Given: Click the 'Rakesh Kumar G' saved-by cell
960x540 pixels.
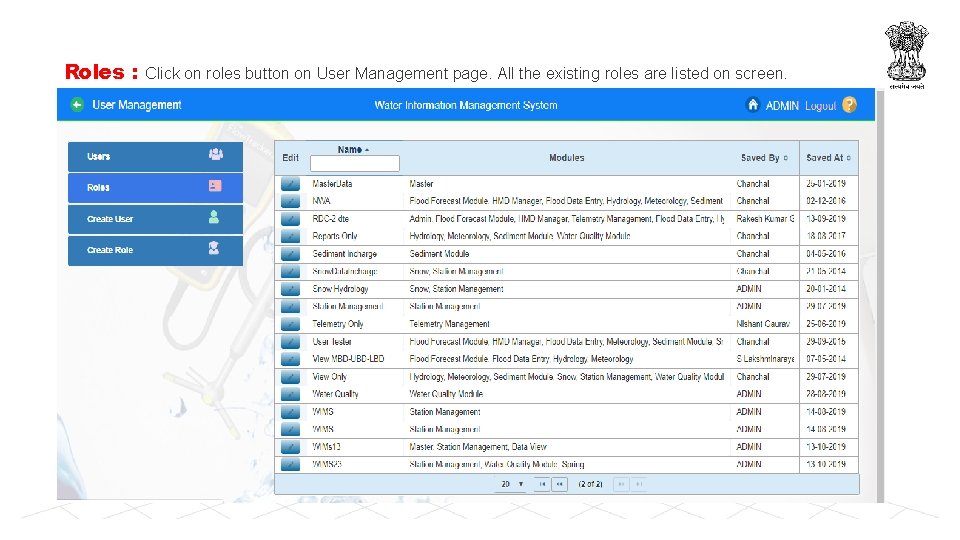Looking at the screenshot, I should [765, 219].
